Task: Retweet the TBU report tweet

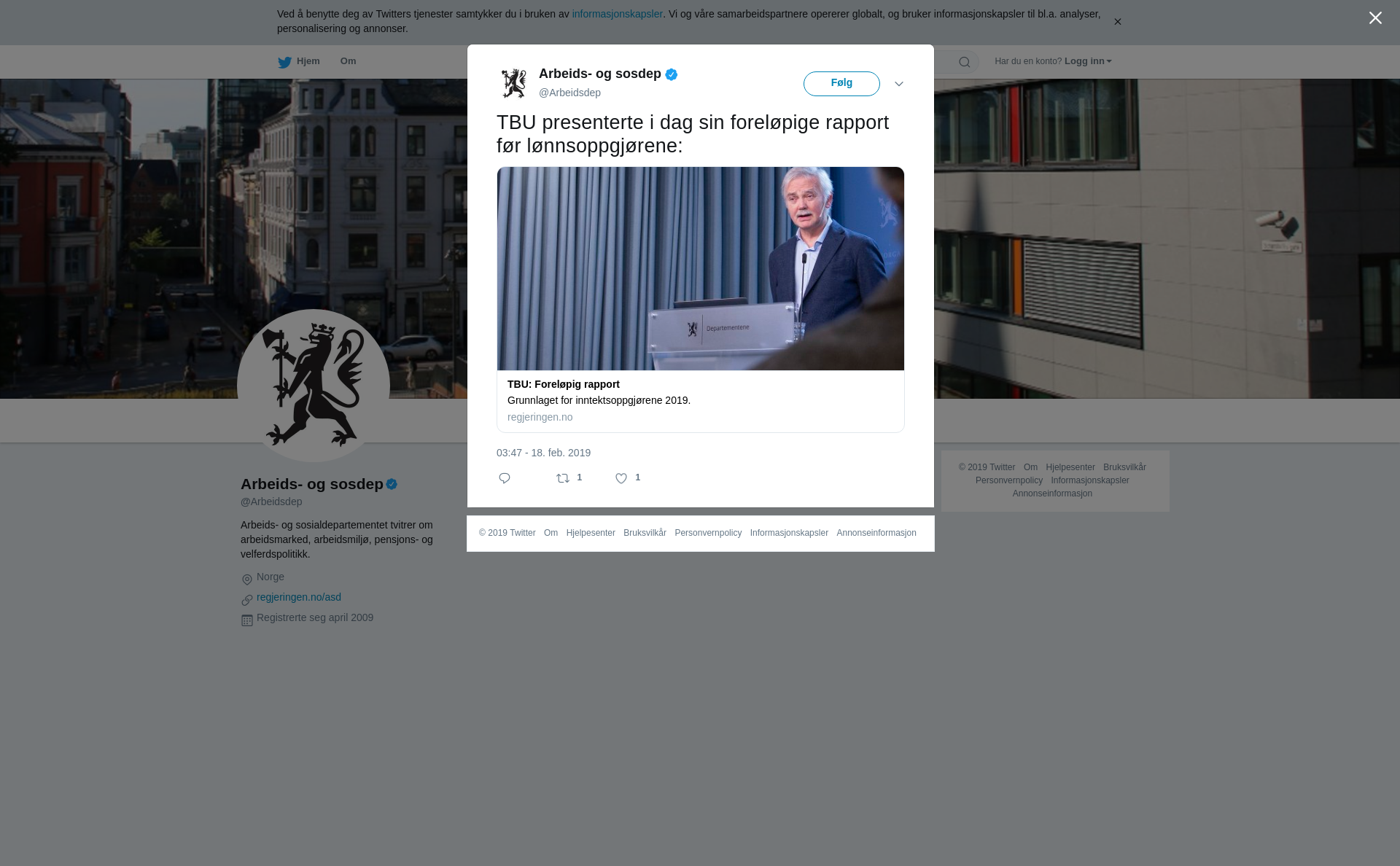Action: click(563, 478)
